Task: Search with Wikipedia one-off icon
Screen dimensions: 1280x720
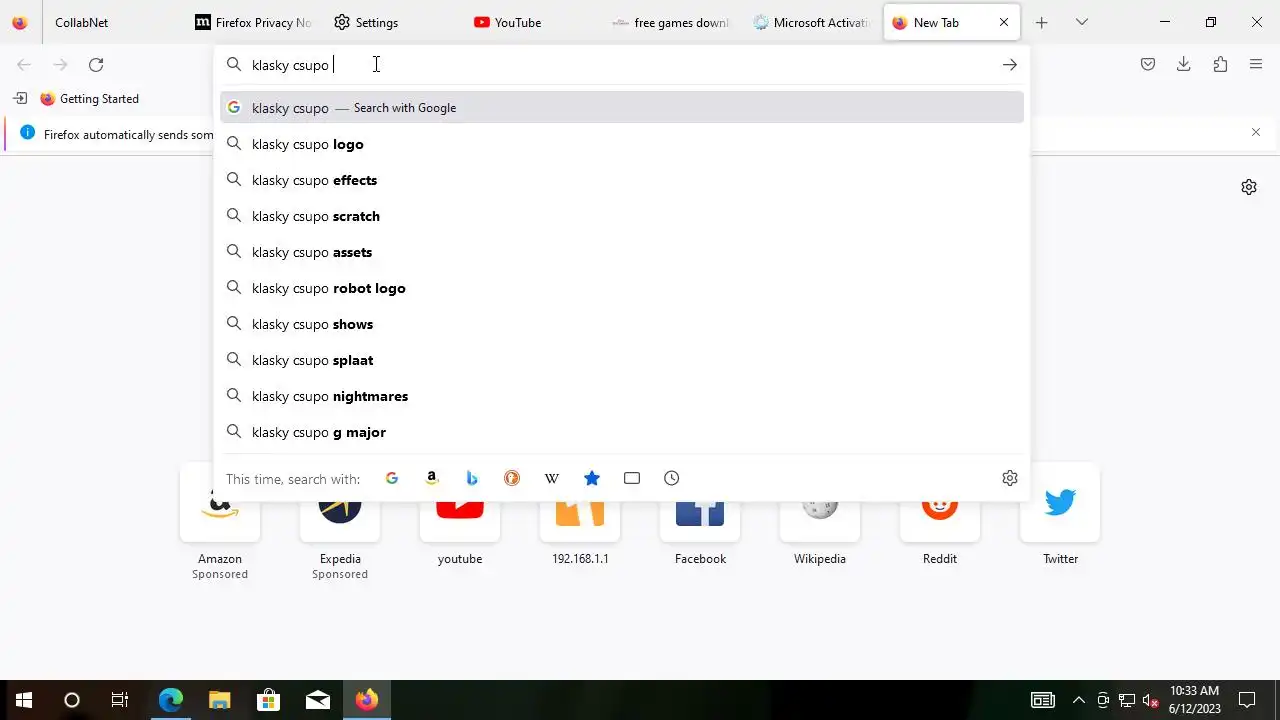Action: click(552, 478)
